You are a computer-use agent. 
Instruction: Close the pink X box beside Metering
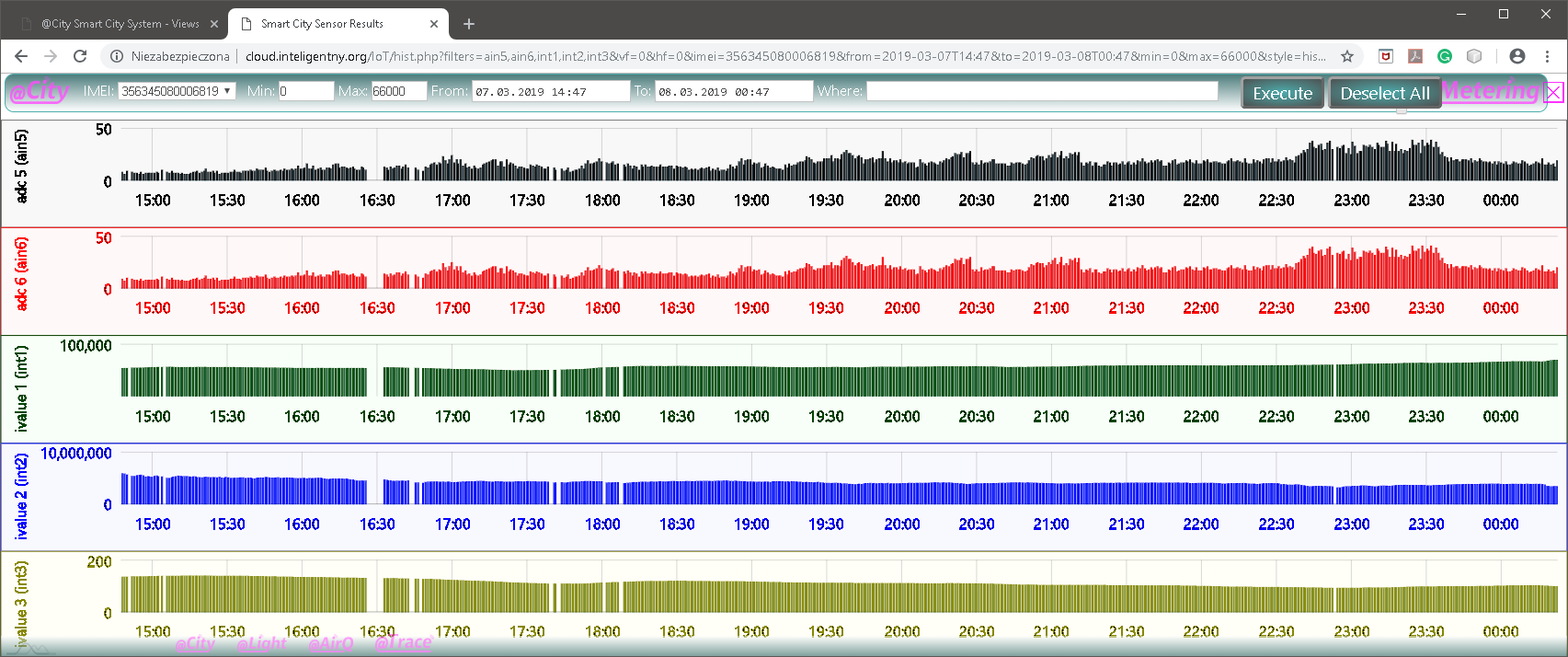(1553, 92)
